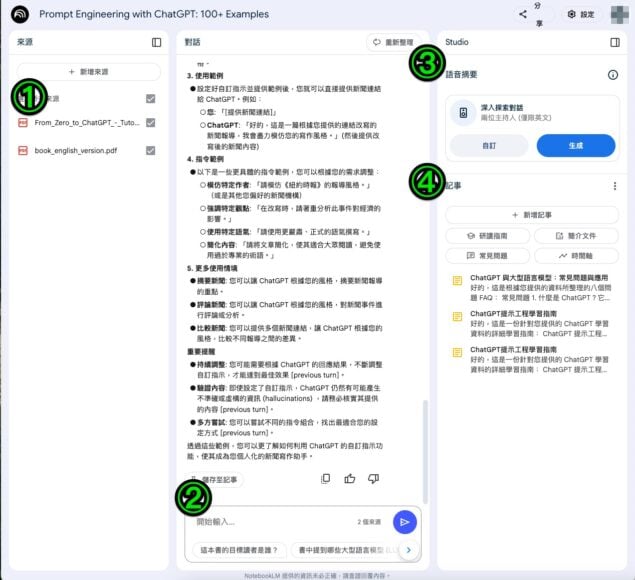
Task: Collapse the 來源 panel with its sidebar icon
Action: click(x=156, y=43)
